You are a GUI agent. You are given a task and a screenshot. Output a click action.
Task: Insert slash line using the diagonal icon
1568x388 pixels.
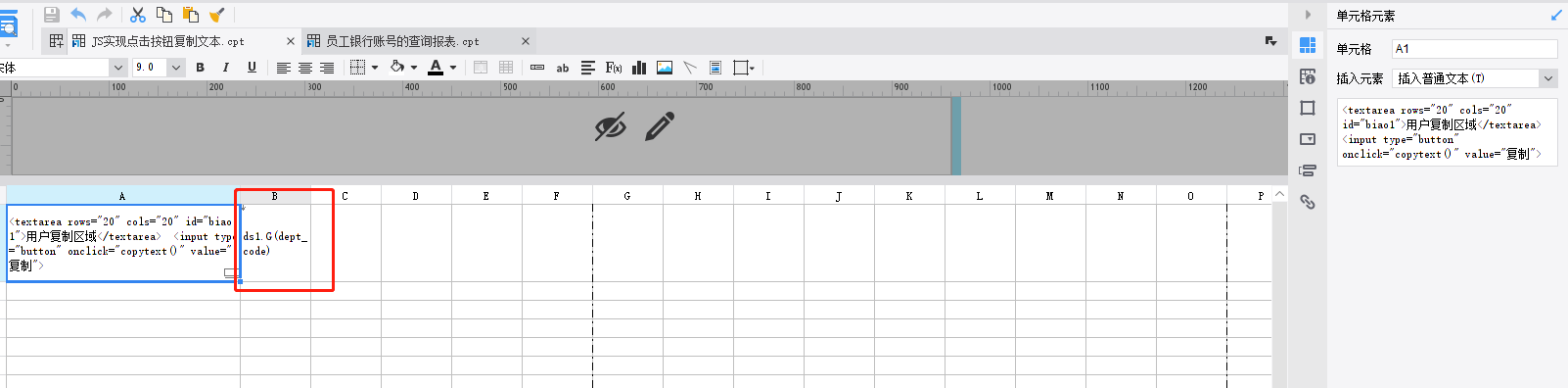click(690, 68)
